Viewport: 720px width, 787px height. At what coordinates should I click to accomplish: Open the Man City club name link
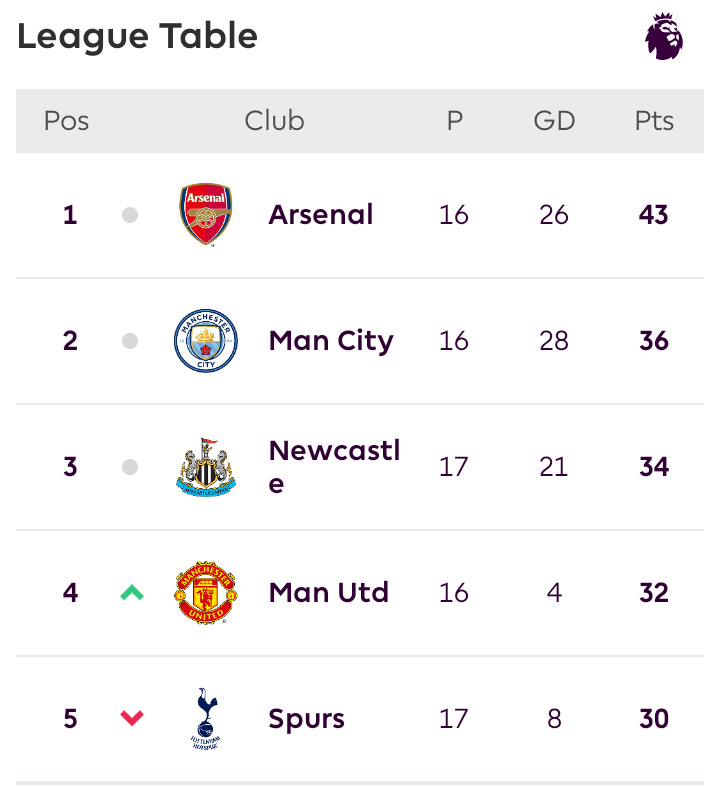coord(331,342)
